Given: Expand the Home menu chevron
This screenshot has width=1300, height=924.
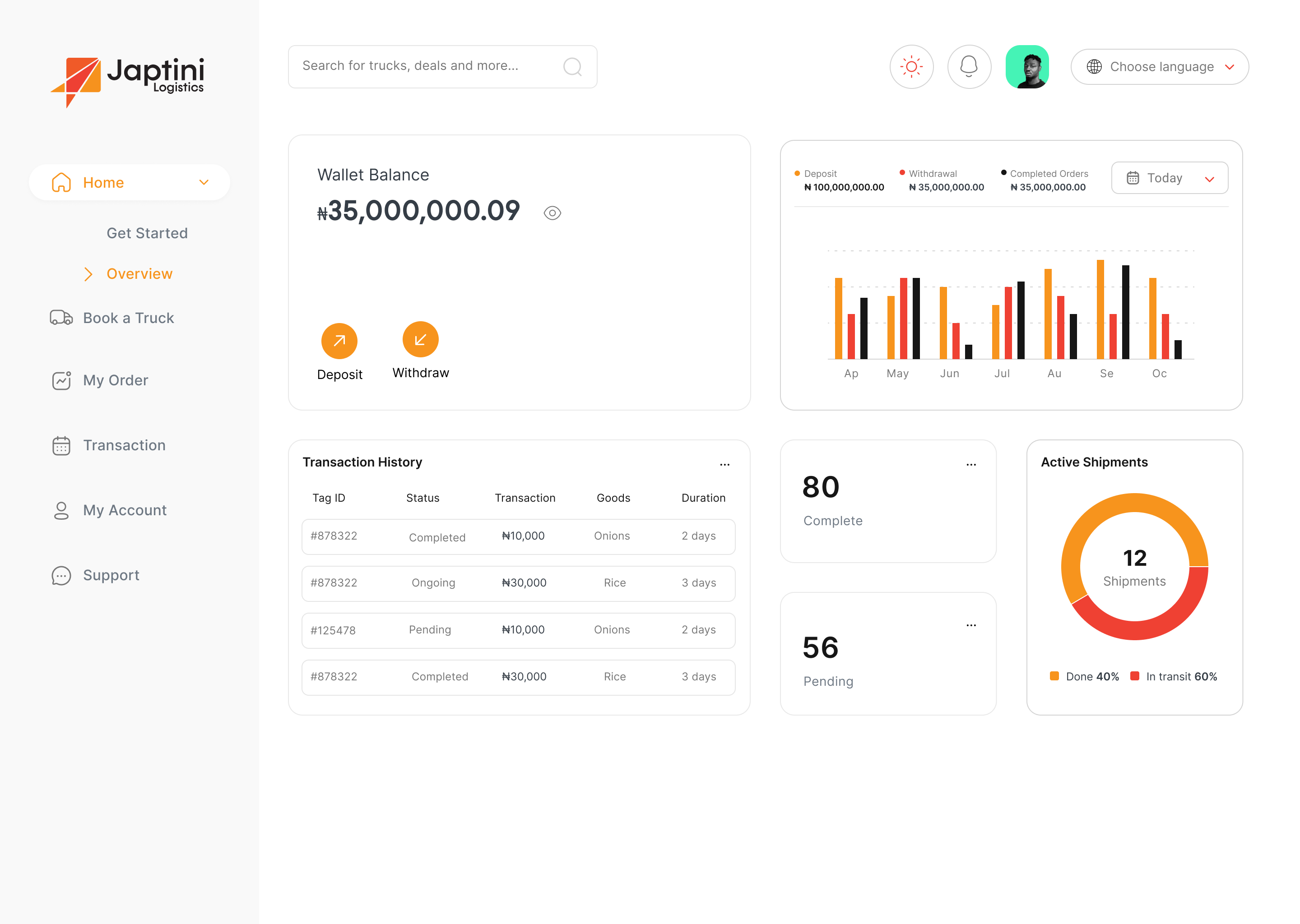Looking at the screenshot, I should 204,182.
